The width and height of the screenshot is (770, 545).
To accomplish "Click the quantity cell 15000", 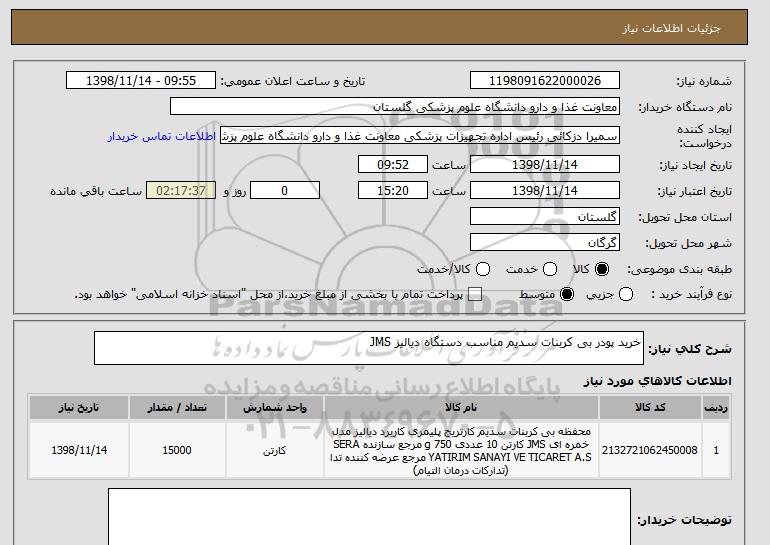I will tap(177, 450).
